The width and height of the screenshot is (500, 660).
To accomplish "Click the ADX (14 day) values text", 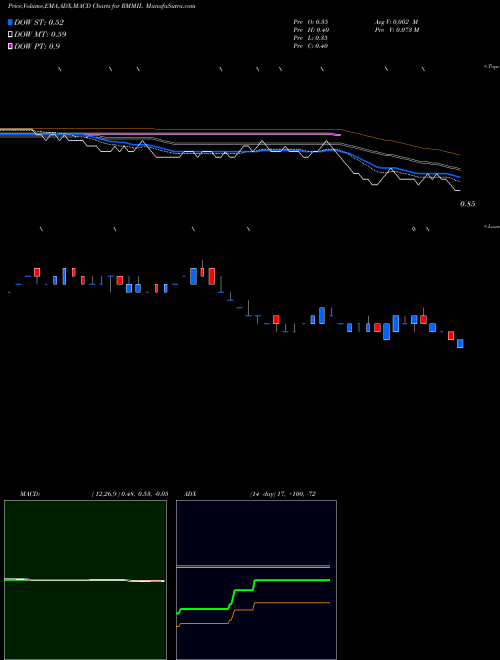I will pos(282,494).
